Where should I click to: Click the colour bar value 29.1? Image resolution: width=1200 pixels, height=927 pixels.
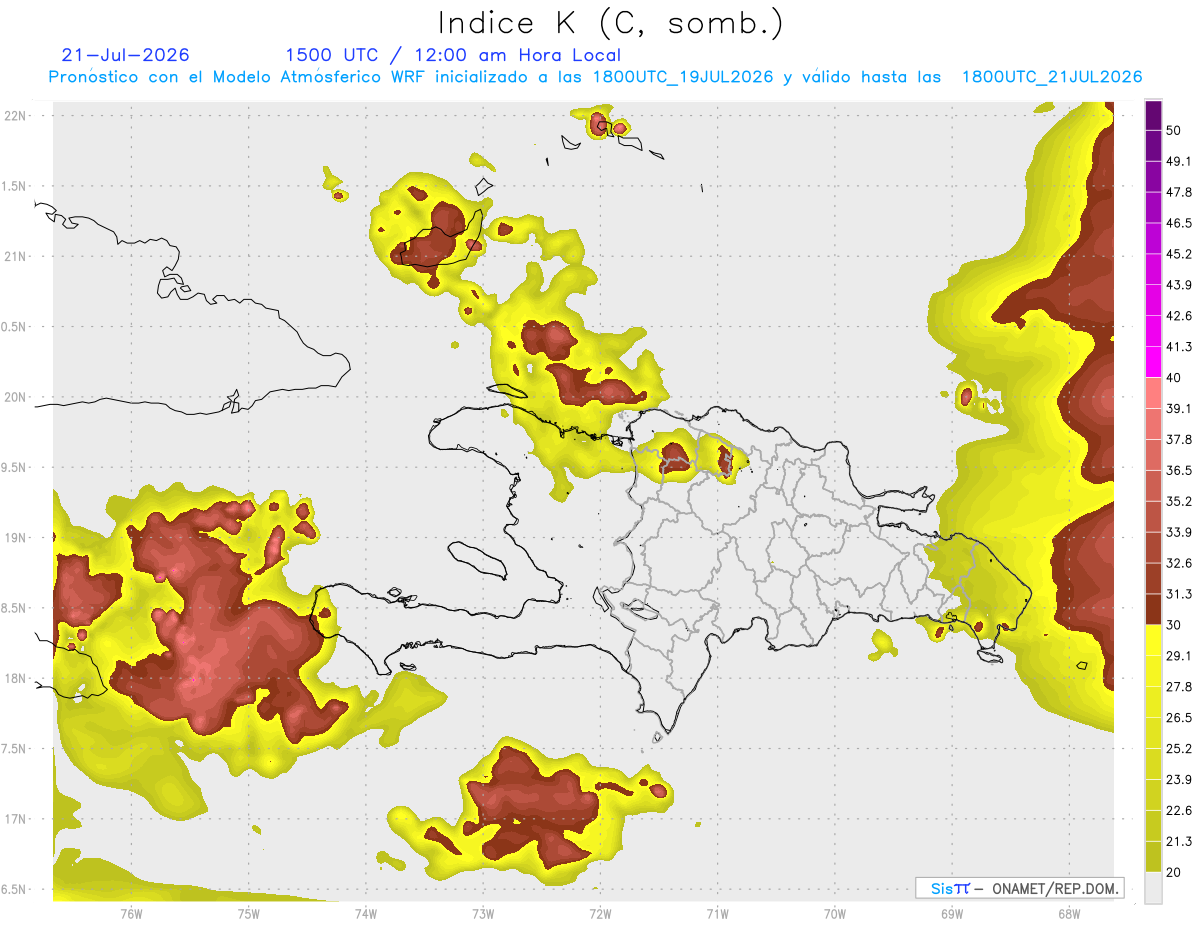tap(1179, 656)
